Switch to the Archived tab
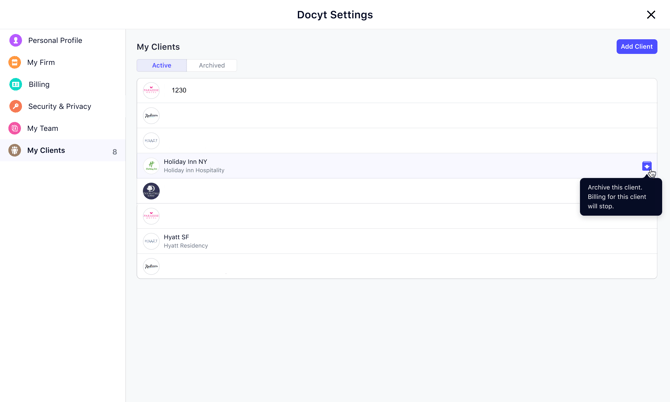 pyautogui.click(x=212, y=65)
